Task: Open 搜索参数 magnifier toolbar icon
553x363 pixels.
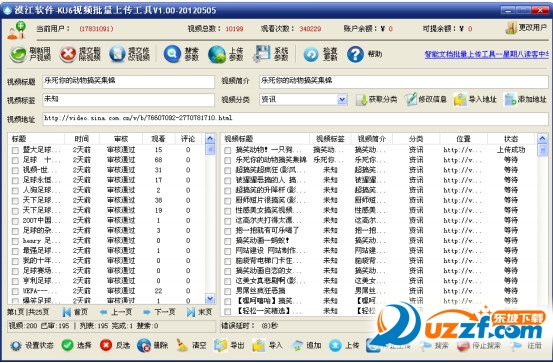Action: (172, 54)
